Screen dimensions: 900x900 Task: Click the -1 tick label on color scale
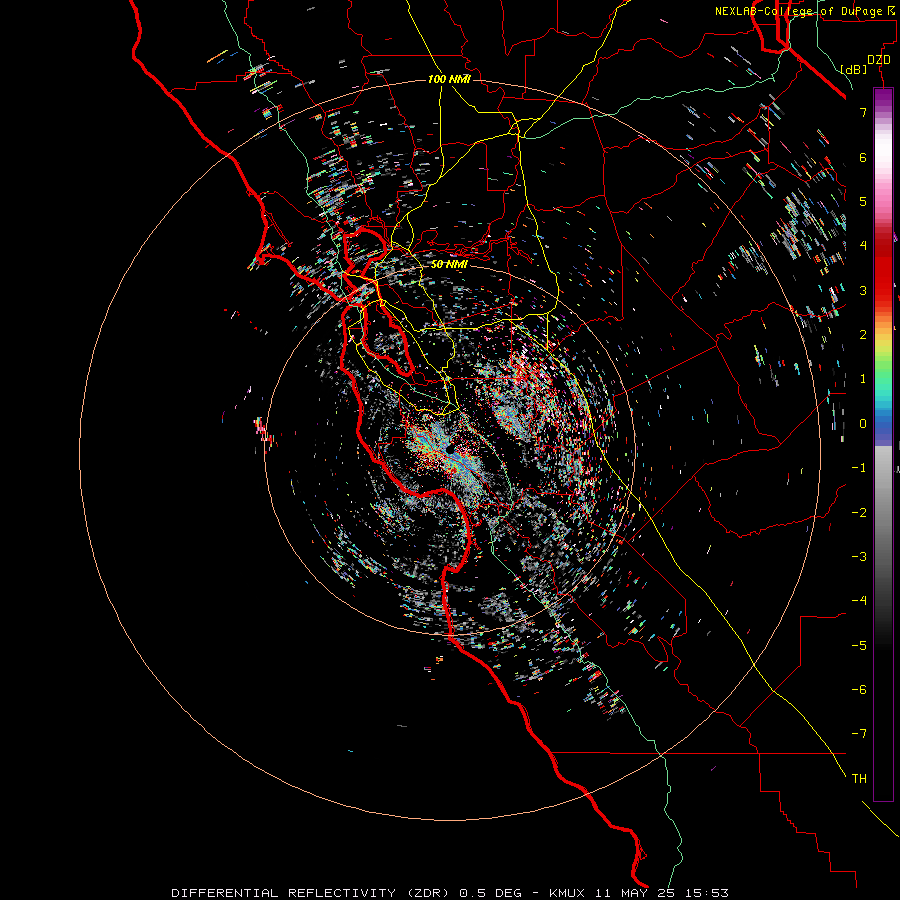pyautogui.click(x=859, y=468)
